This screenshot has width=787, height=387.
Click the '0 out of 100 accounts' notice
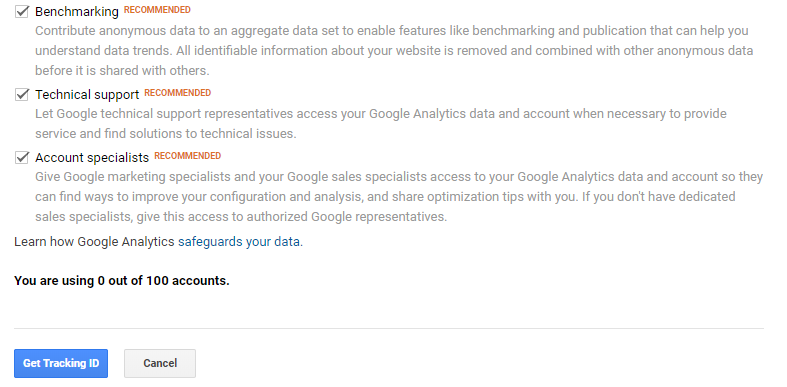coord(121,281)
